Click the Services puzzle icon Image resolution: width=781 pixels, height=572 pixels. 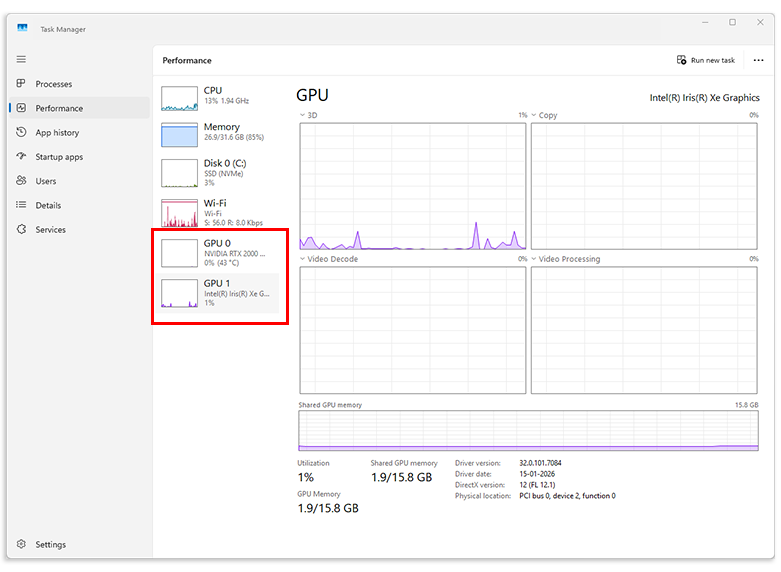coord(21,229)
